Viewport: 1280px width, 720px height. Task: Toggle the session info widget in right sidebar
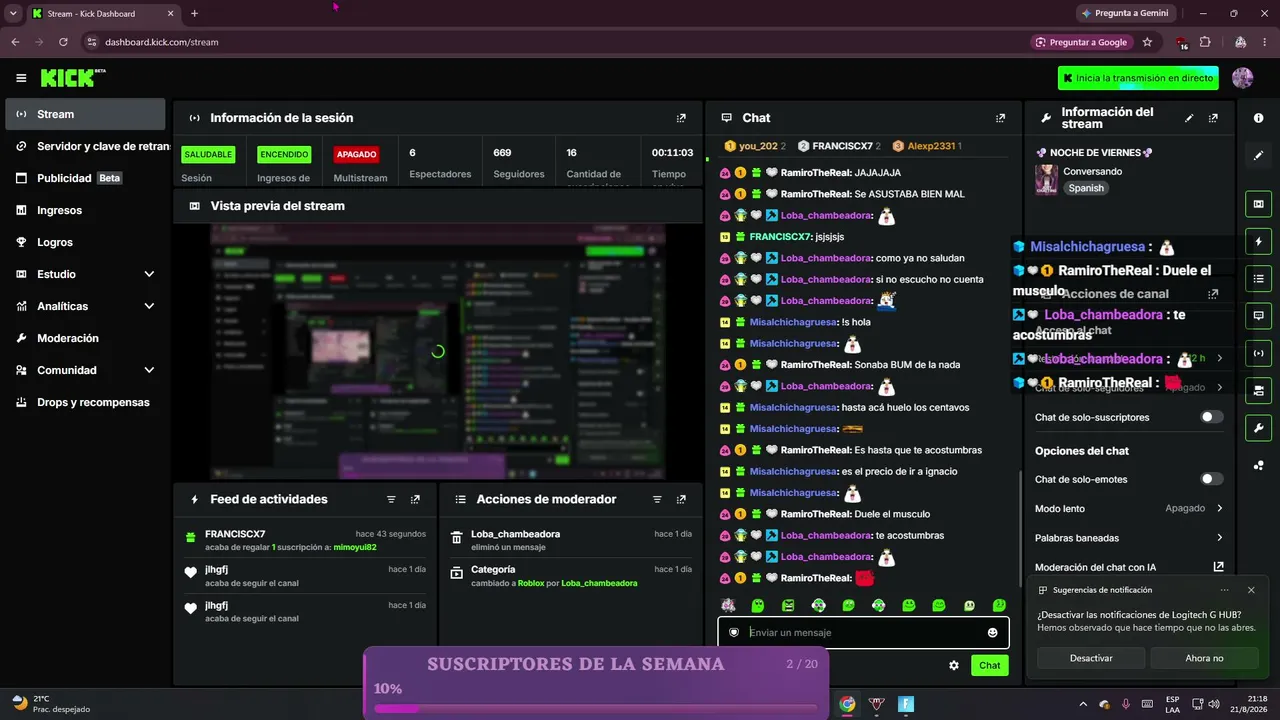click(1258, 353)
